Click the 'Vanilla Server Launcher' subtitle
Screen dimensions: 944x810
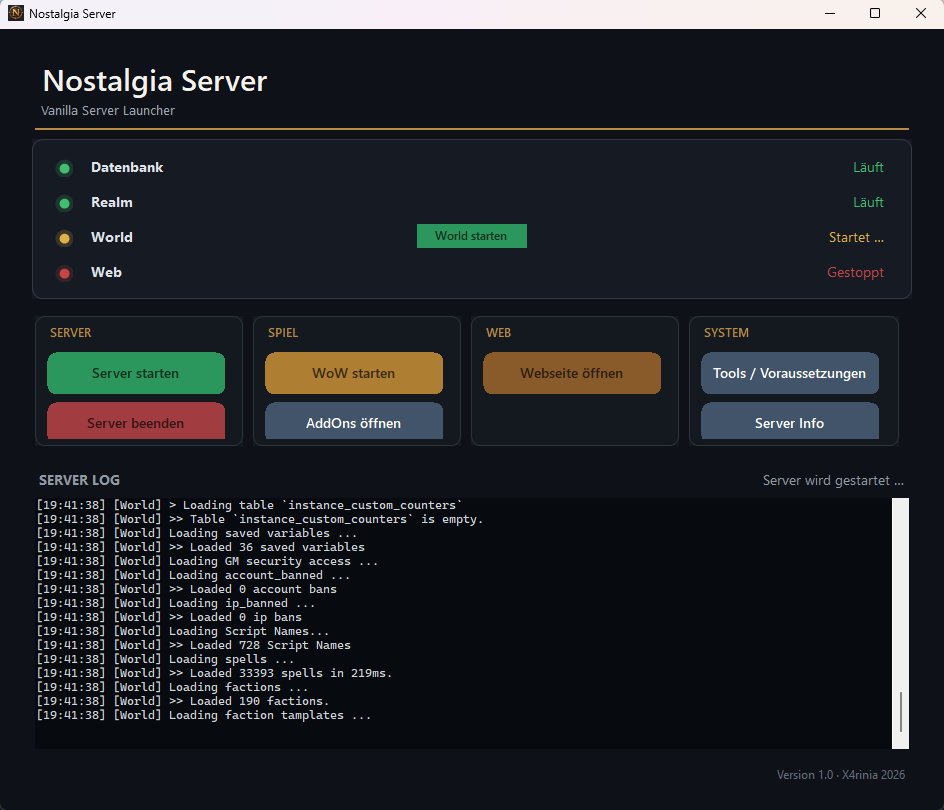click(x=108, y=111)
